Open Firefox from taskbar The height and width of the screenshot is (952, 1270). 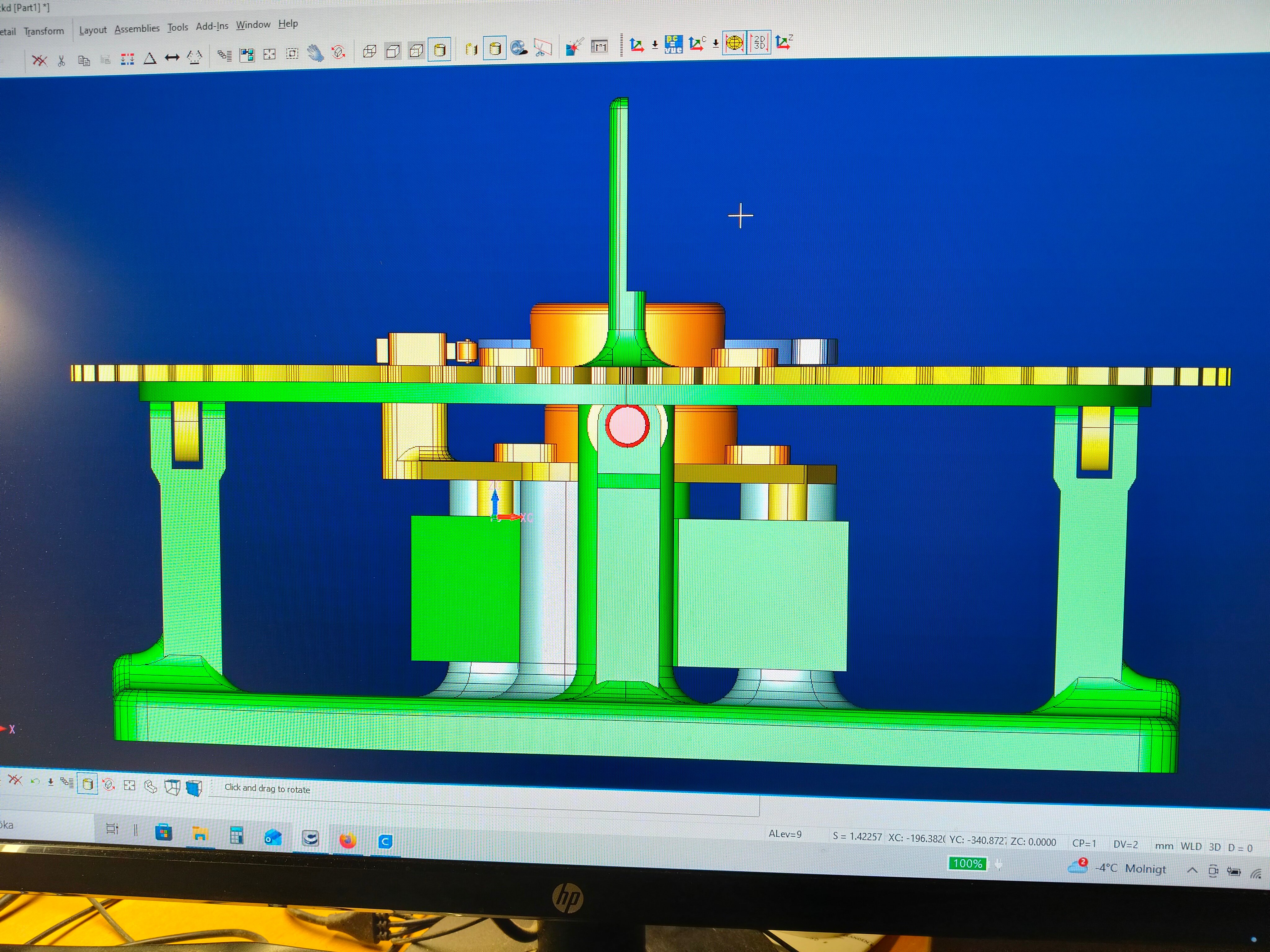pos(347,840)
